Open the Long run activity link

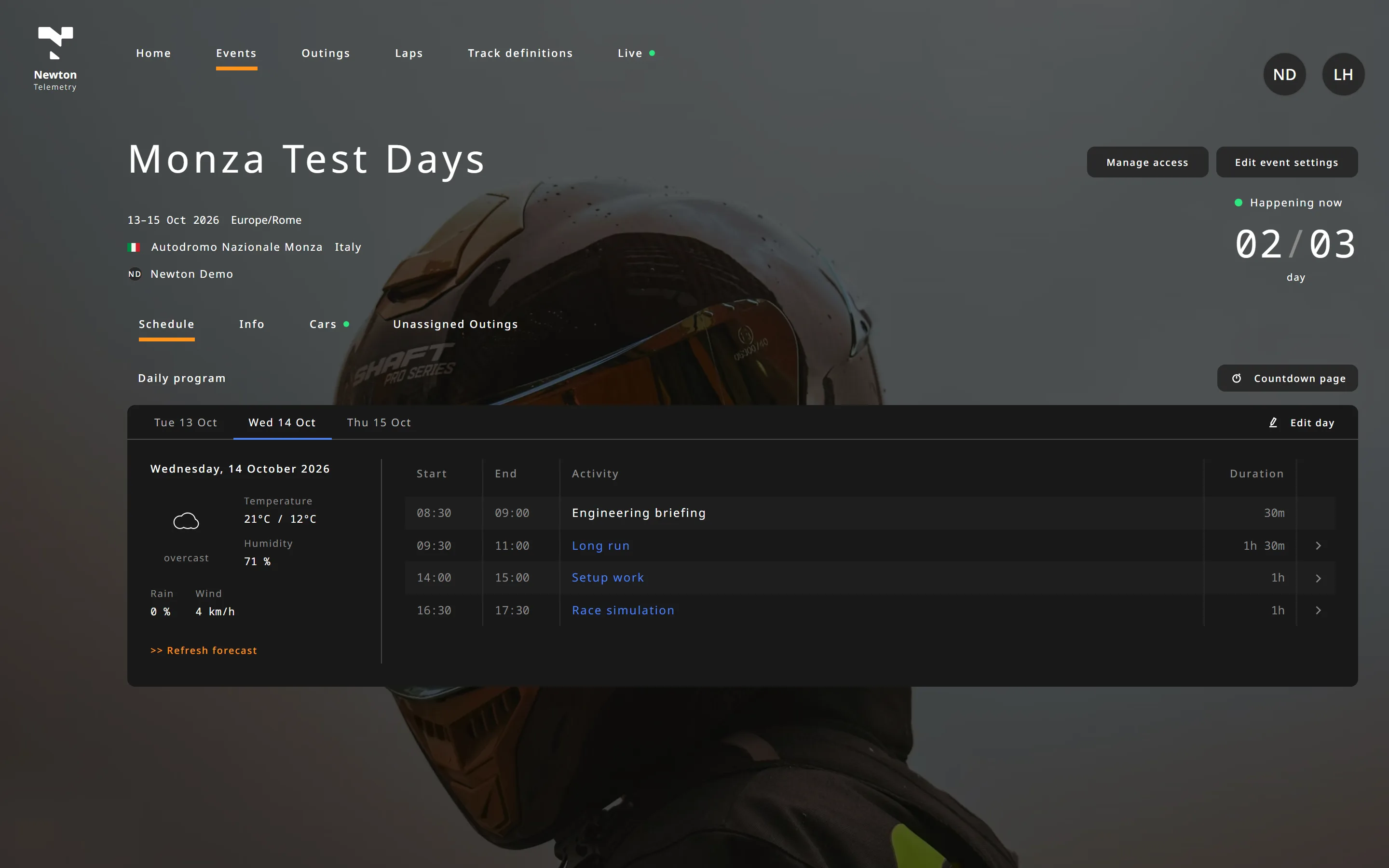[600, 546]
